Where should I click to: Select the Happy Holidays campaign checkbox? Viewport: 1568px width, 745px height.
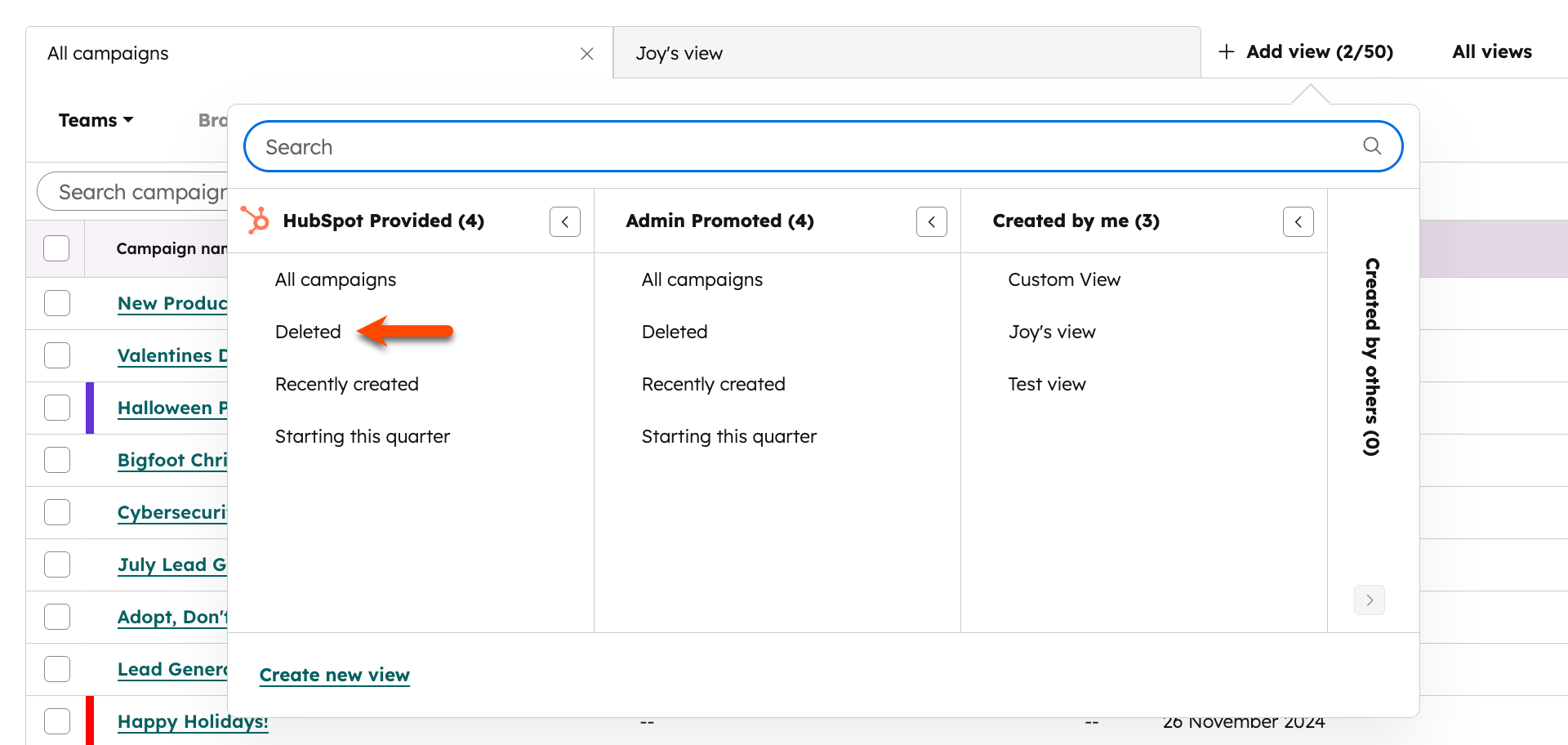pyautogui.click(x=57, y=721)
